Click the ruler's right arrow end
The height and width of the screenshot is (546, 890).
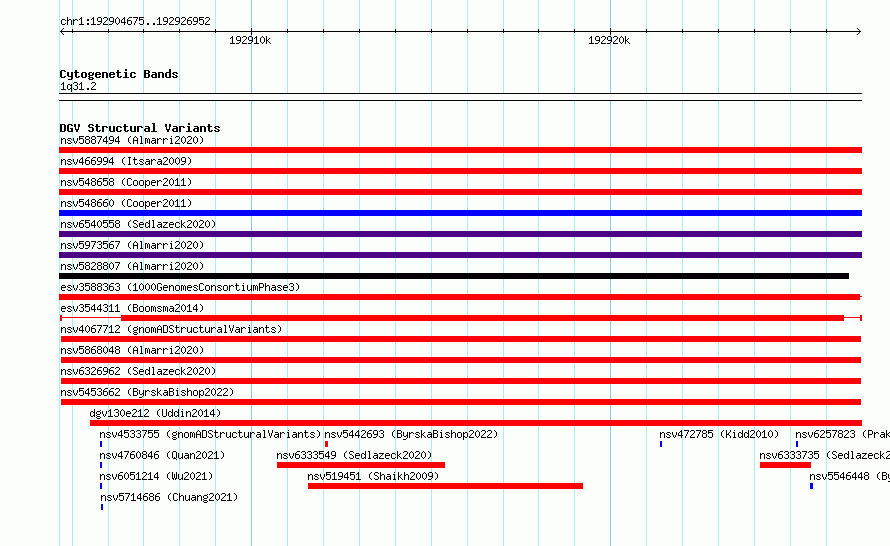[859, 31]
